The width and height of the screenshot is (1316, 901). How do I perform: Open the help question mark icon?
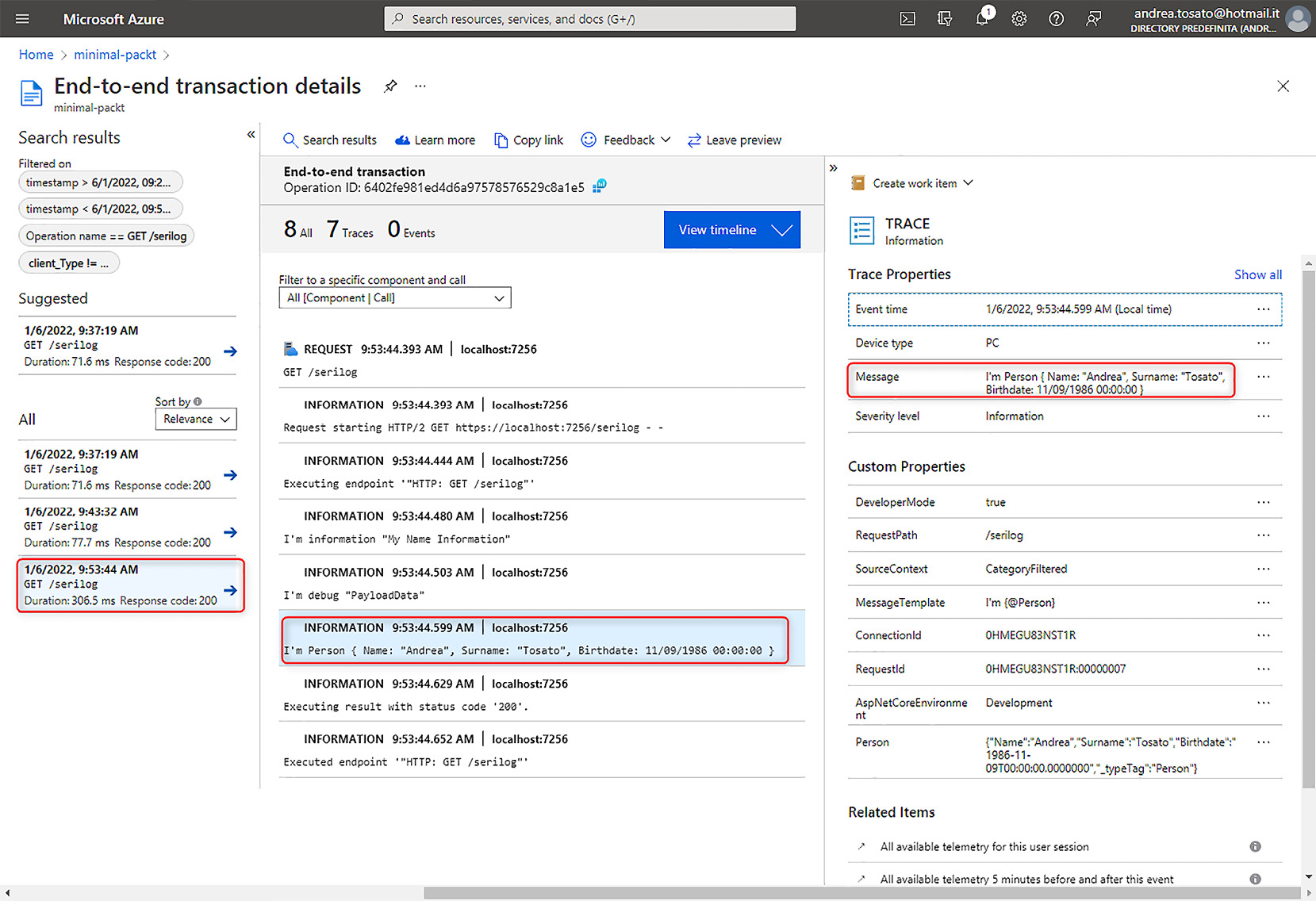tap(1057, 19)
